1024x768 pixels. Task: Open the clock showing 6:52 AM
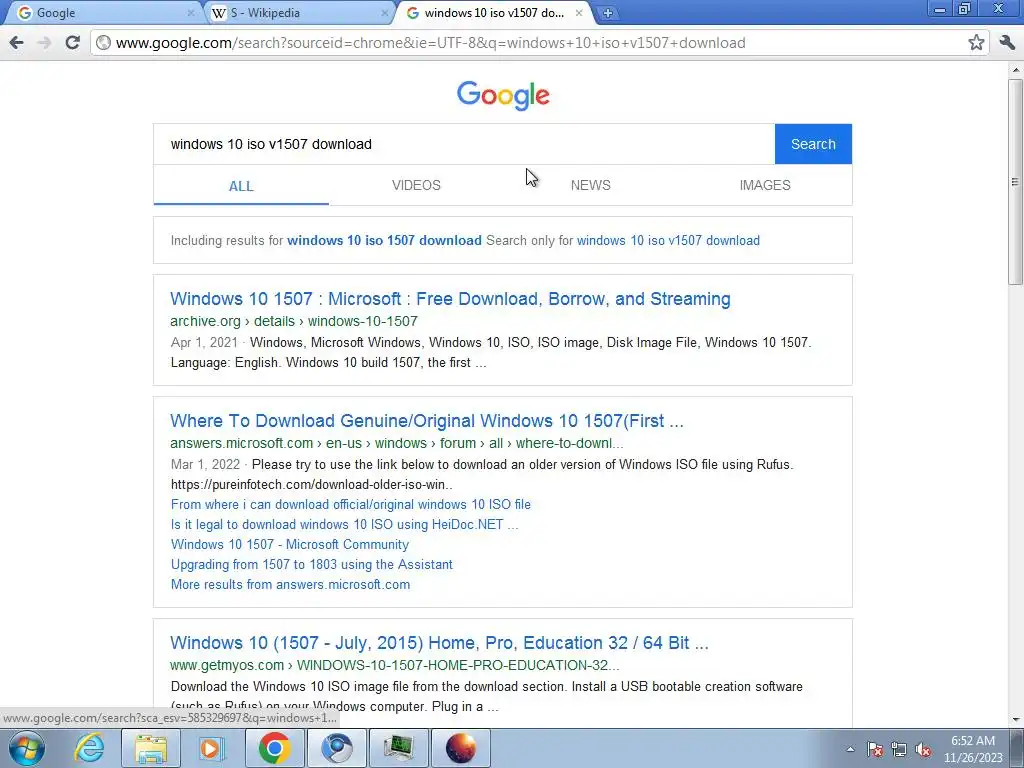pyautogui.click(x=973, y=748)
